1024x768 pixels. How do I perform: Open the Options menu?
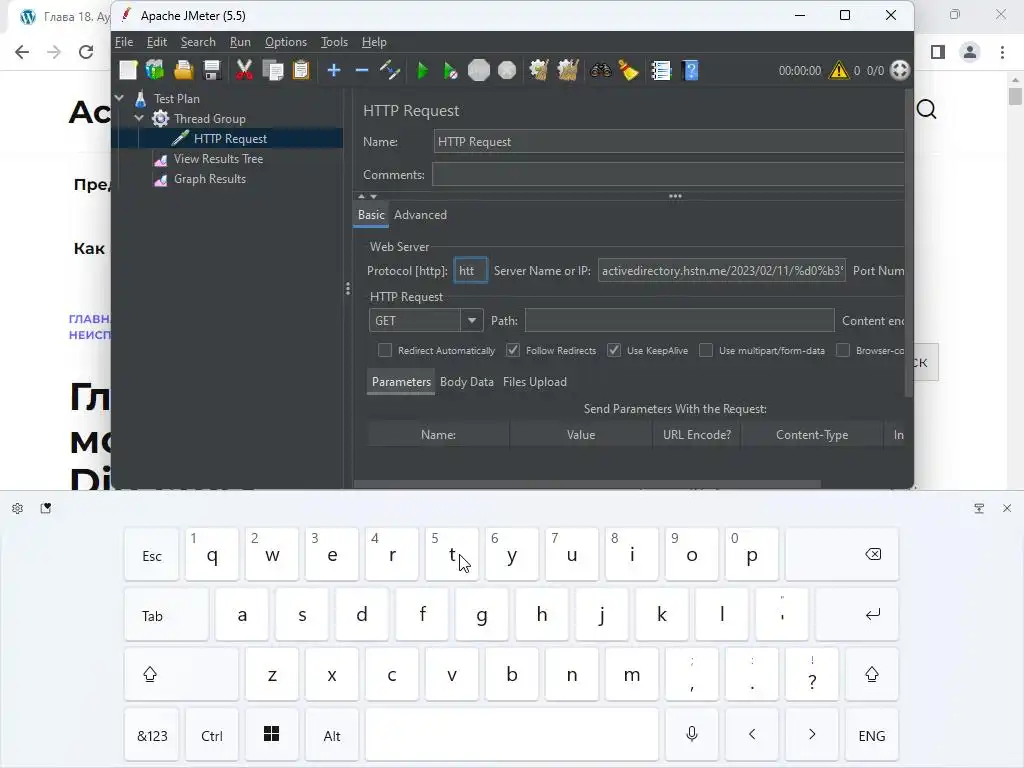tap(285, 42)
